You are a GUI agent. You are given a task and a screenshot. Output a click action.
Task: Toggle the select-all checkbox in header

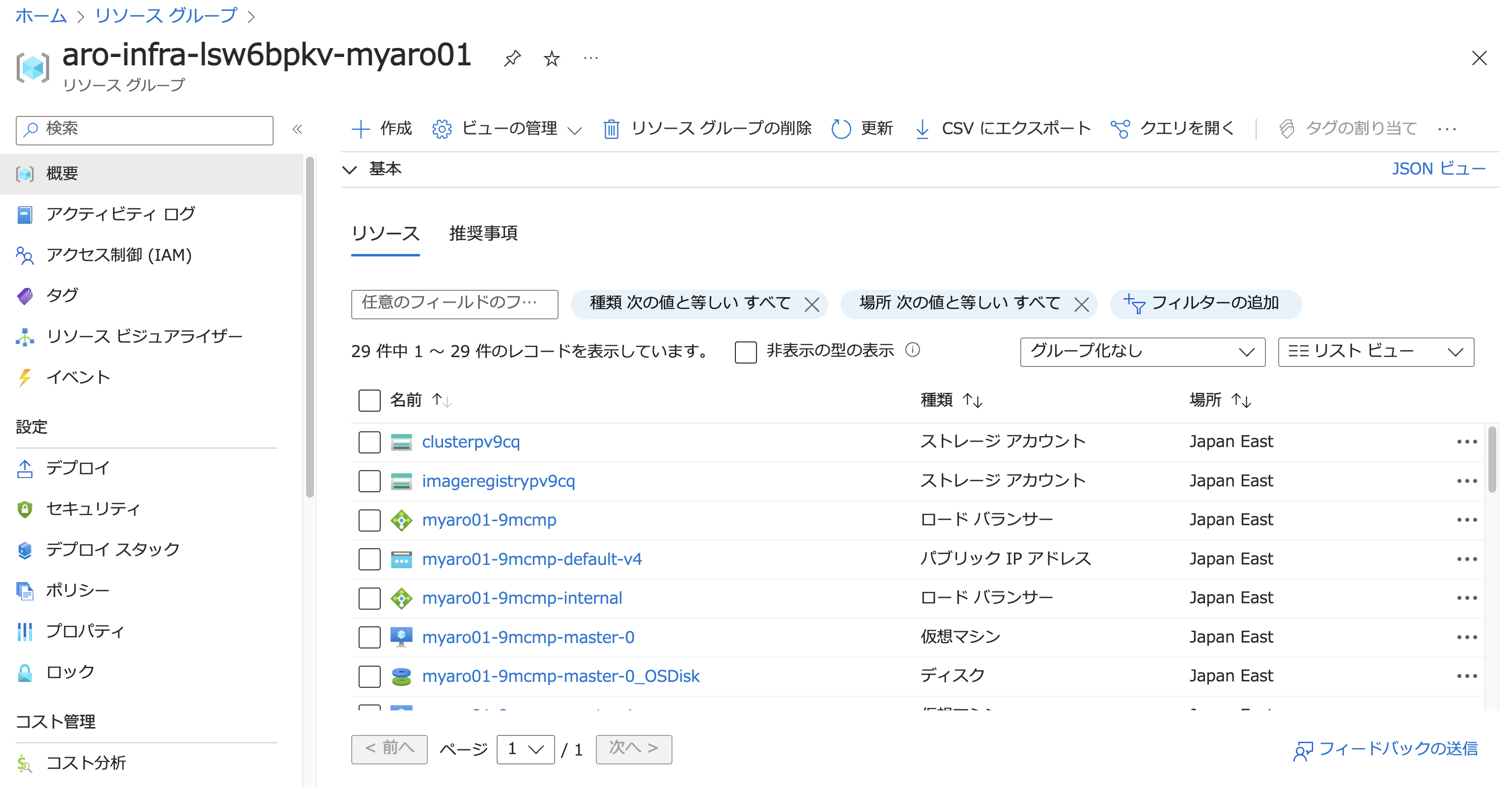point(369,400)
